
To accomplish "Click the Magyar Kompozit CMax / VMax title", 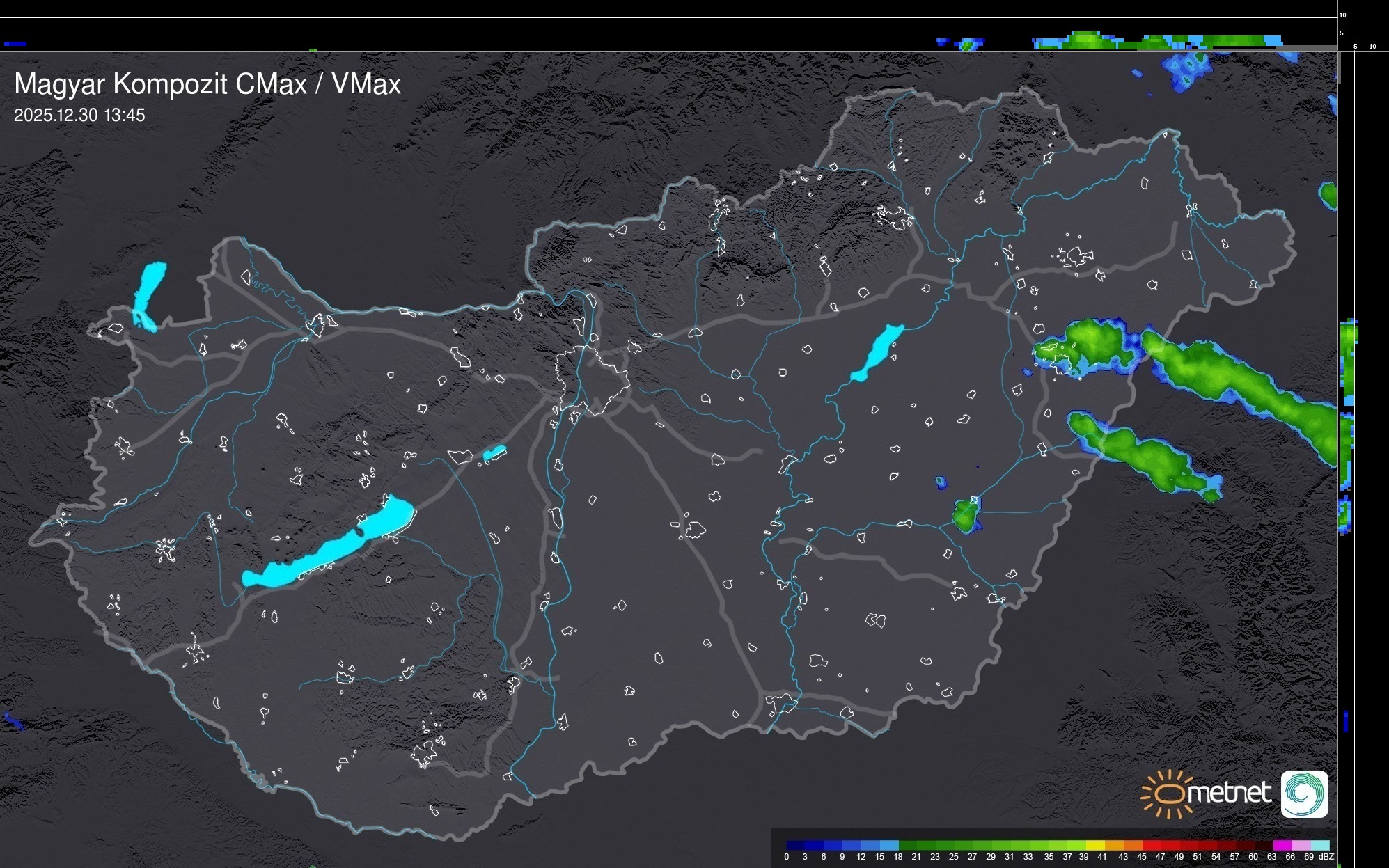I will [207, 84].
